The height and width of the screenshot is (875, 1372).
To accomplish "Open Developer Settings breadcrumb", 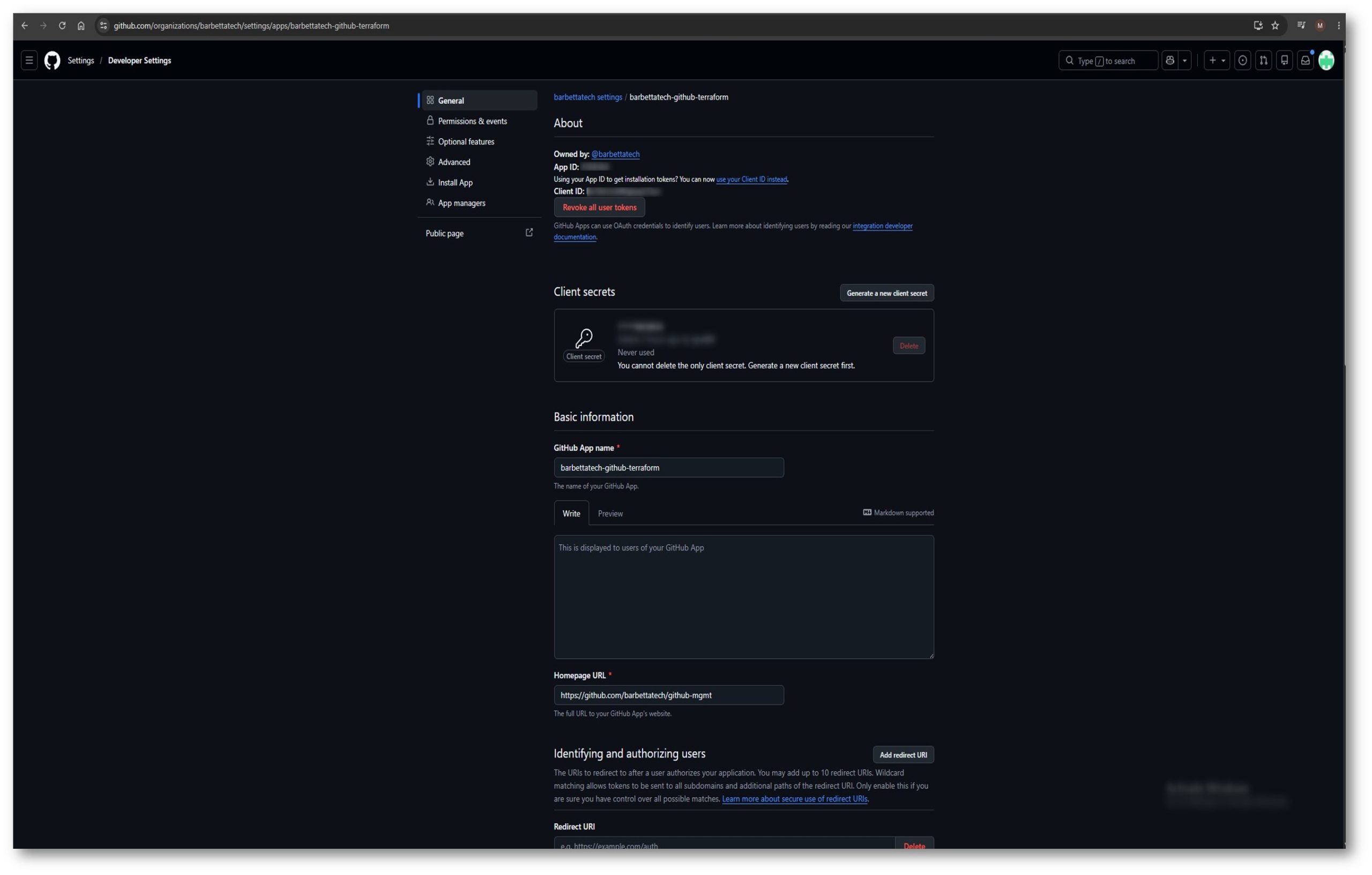I will pos(139,61).
